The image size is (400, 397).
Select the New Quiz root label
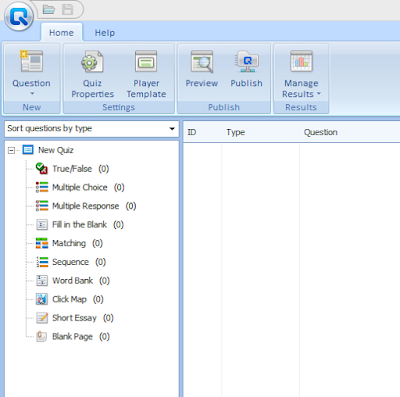[56, 150]
